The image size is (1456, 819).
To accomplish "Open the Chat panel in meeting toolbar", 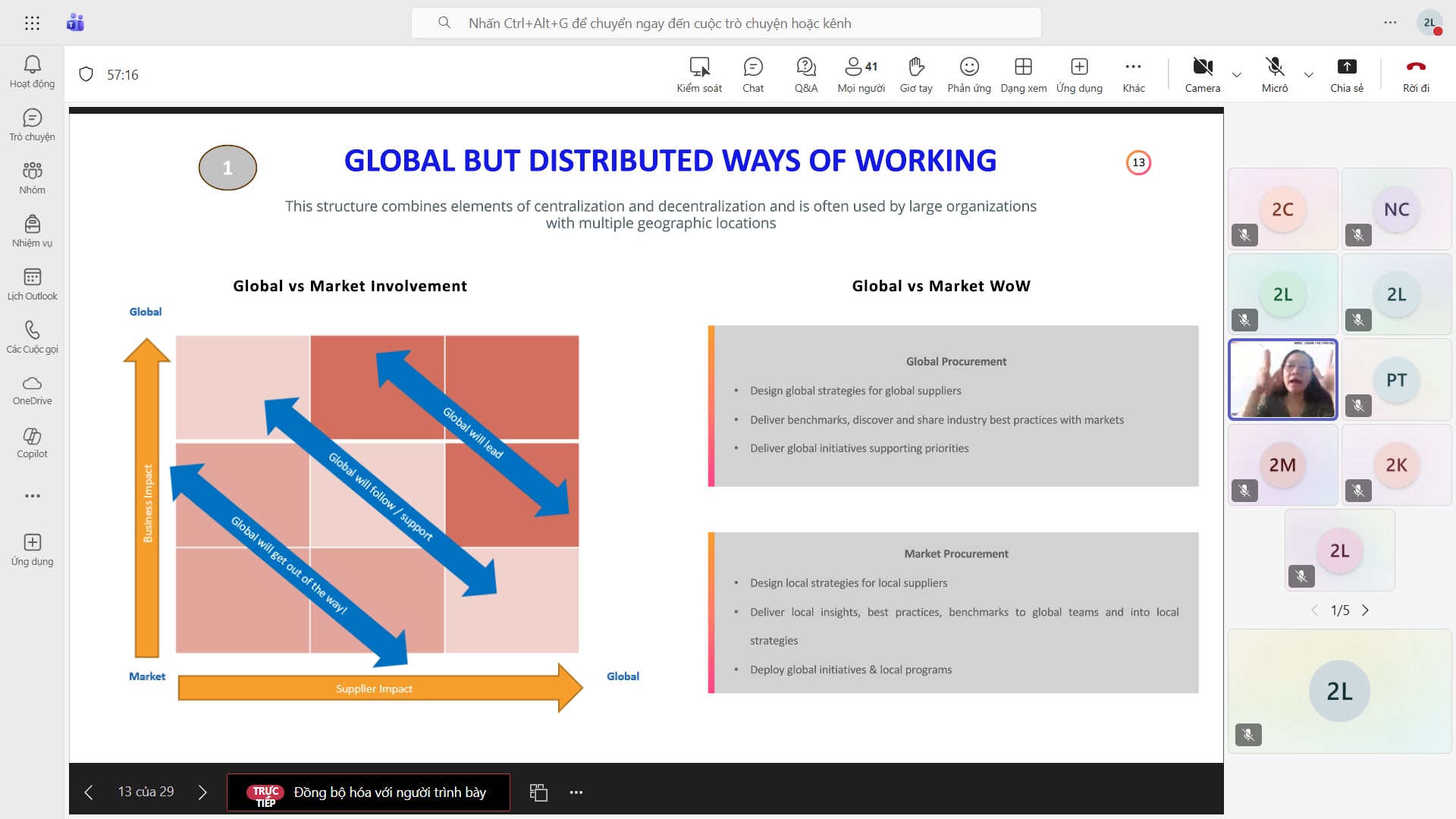I will [x=752, y=74].
